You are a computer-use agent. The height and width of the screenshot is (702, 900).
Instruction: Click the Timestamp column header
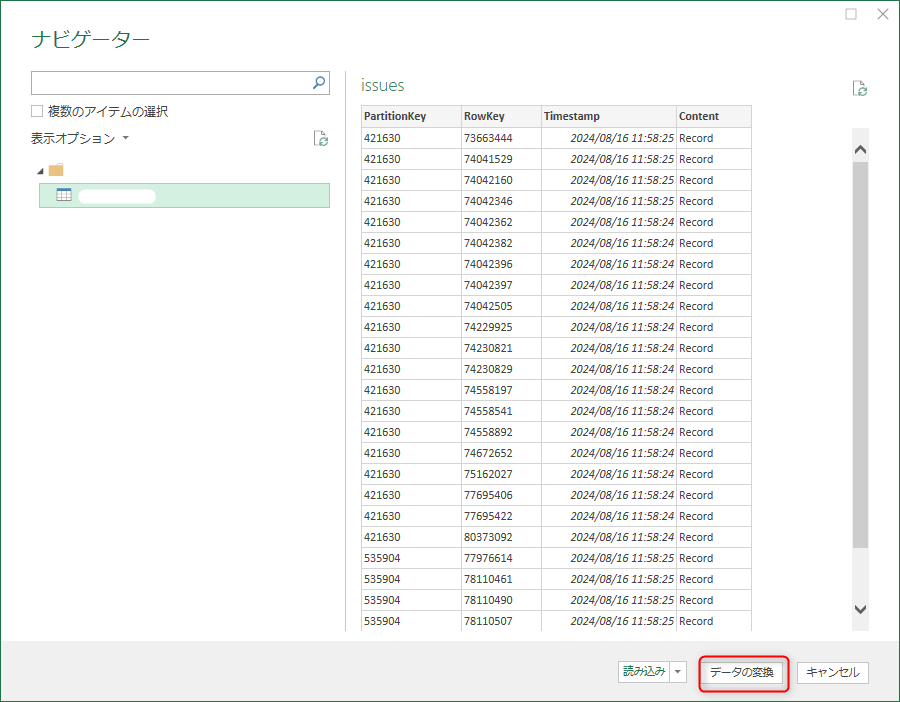[609, 116]
